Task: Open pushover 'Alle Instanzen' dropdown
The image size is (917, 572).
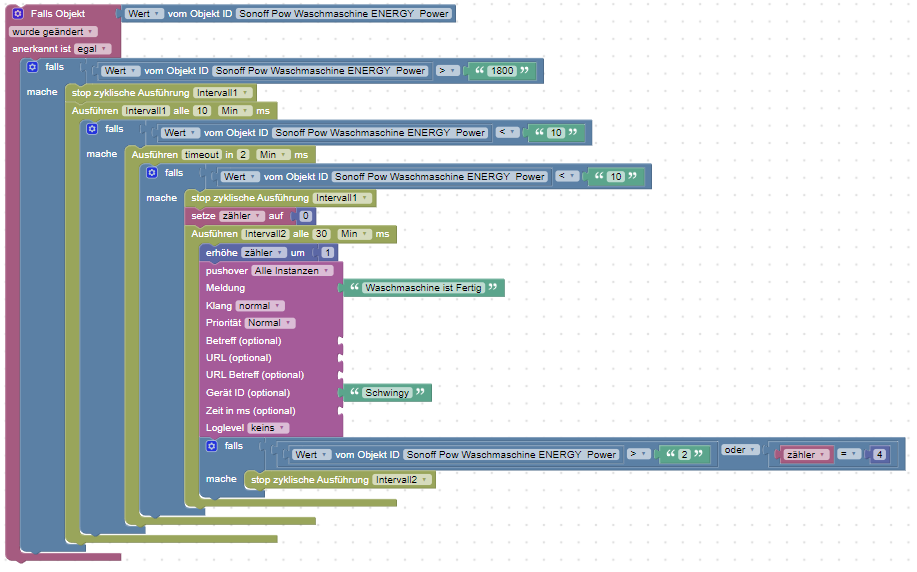Action: [x=292, y=271]
